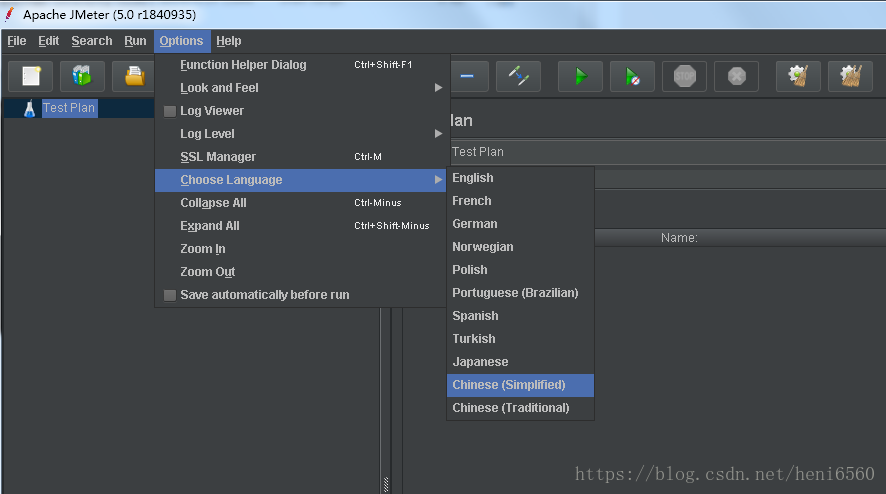
Task: Select Portuguese (Brazilian) language
Action: pyautogui.click(x=520, y=293)
